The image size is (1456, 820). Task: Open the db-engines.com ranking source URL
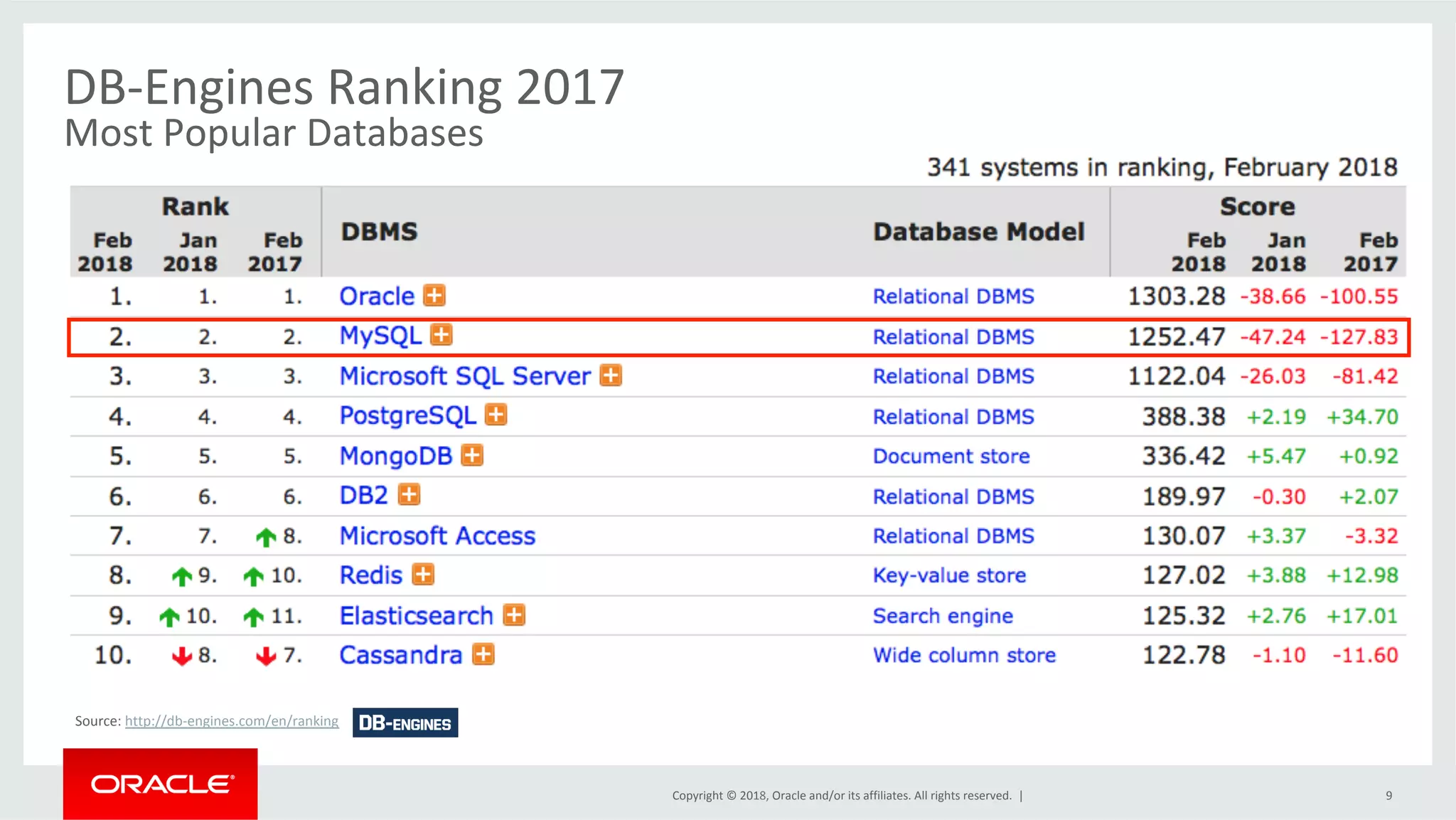232,721
